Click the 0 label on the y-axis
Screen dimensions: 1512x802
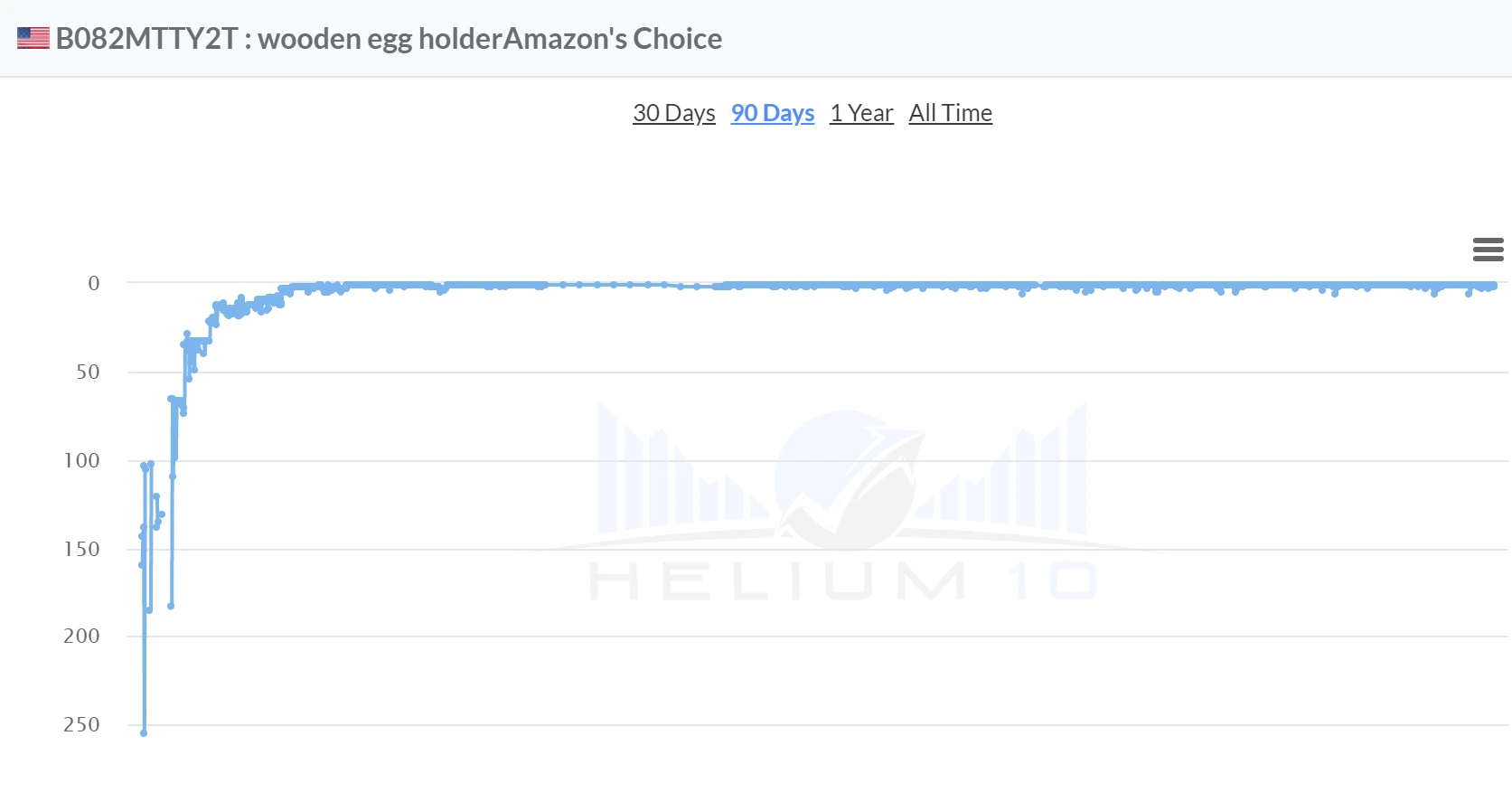[94, 284]
